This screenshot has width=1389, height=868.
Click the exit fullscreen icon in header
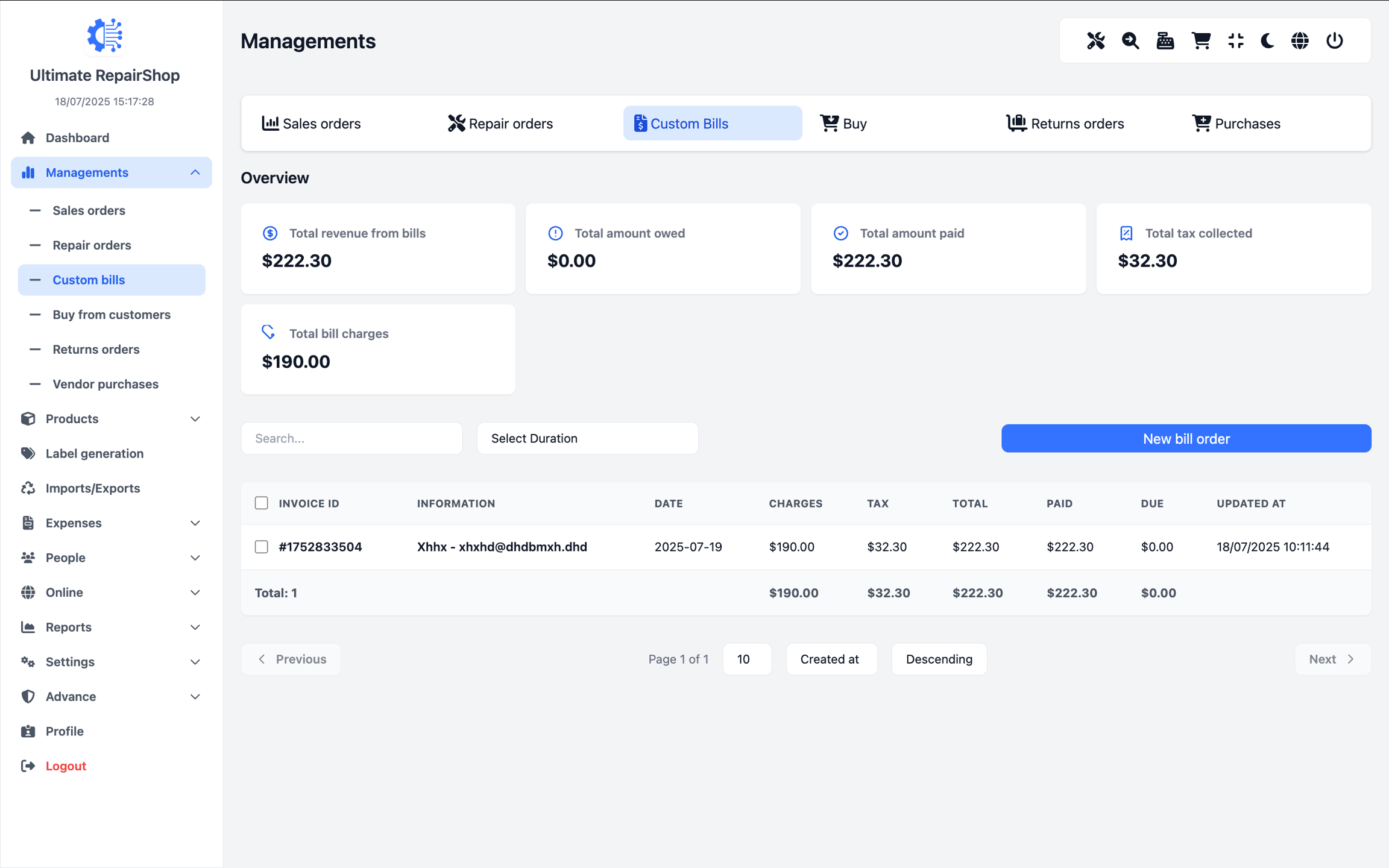point(1235,40)
